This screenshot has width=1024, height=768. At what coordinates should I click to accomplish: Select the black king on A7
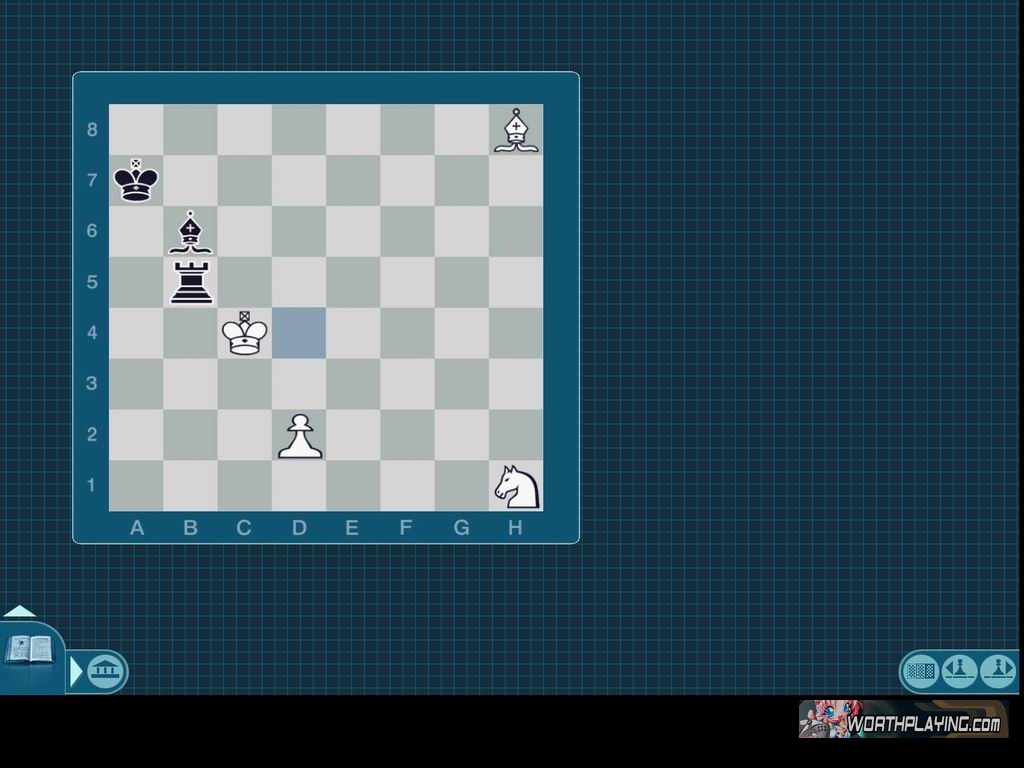(136, 181)
